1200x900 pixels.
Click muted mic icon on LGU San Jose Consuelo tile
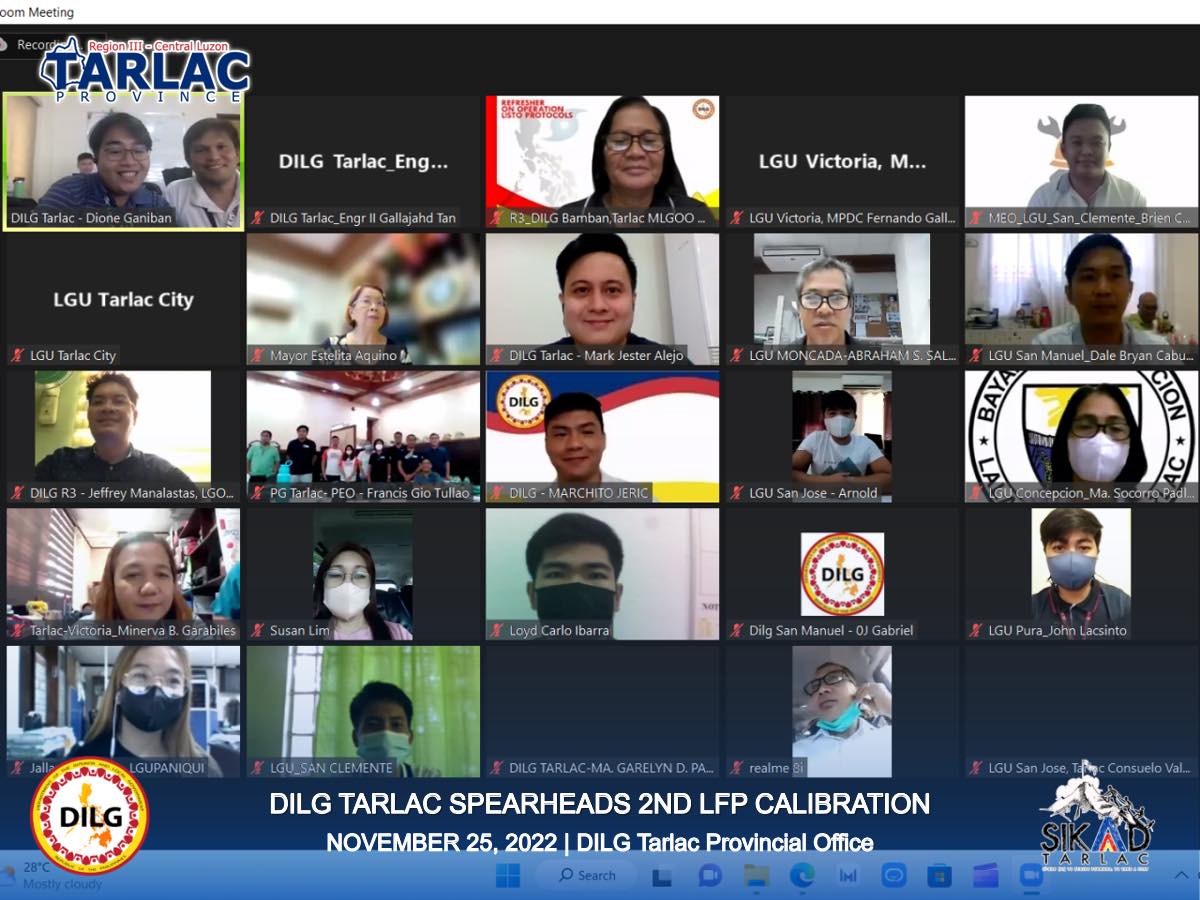point(976,768)
